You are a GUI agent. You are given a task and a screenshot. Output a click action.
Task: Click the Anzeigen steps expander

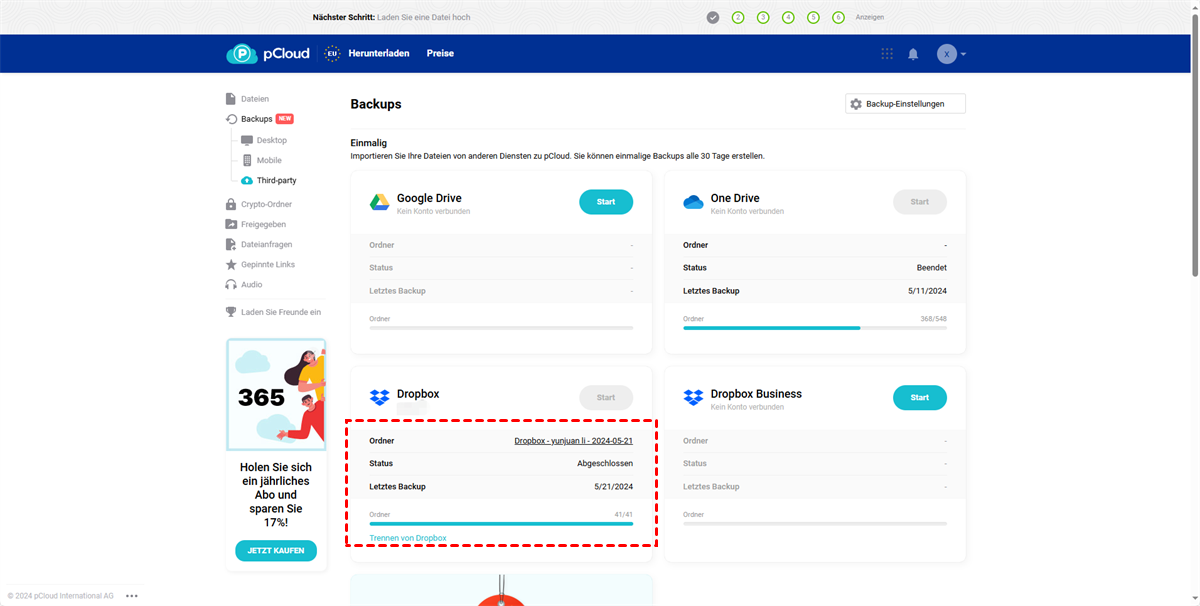pyautogui.click(x=869, y=17)
